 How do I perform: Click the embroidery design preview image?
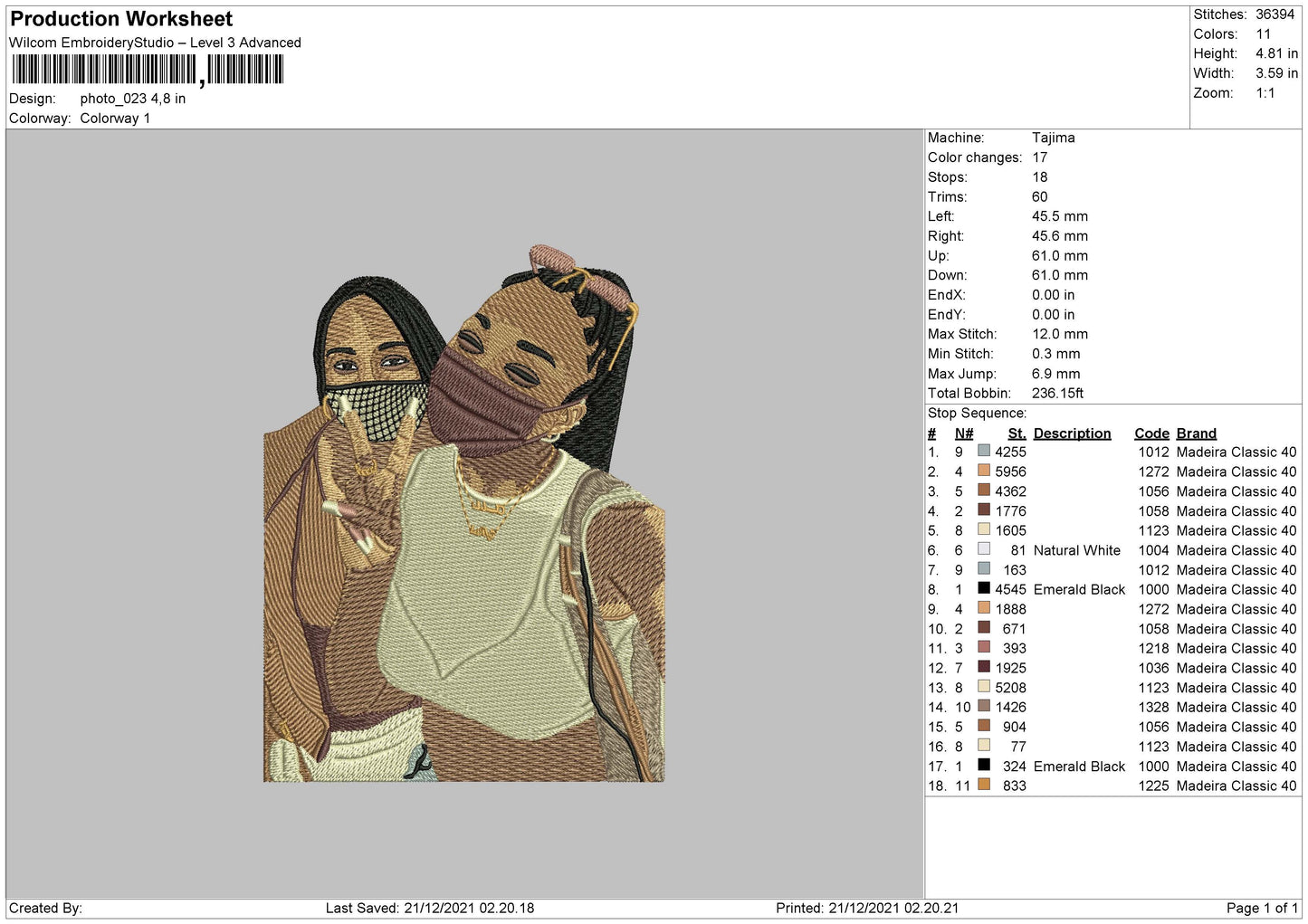pos(464,513)
